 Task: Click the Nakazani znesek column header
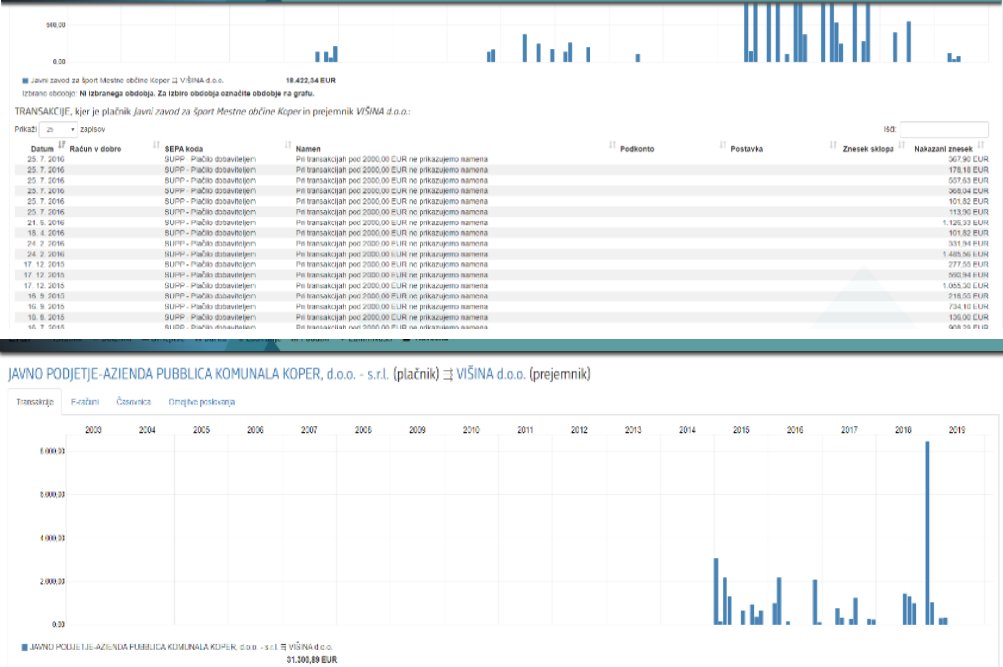943,149
